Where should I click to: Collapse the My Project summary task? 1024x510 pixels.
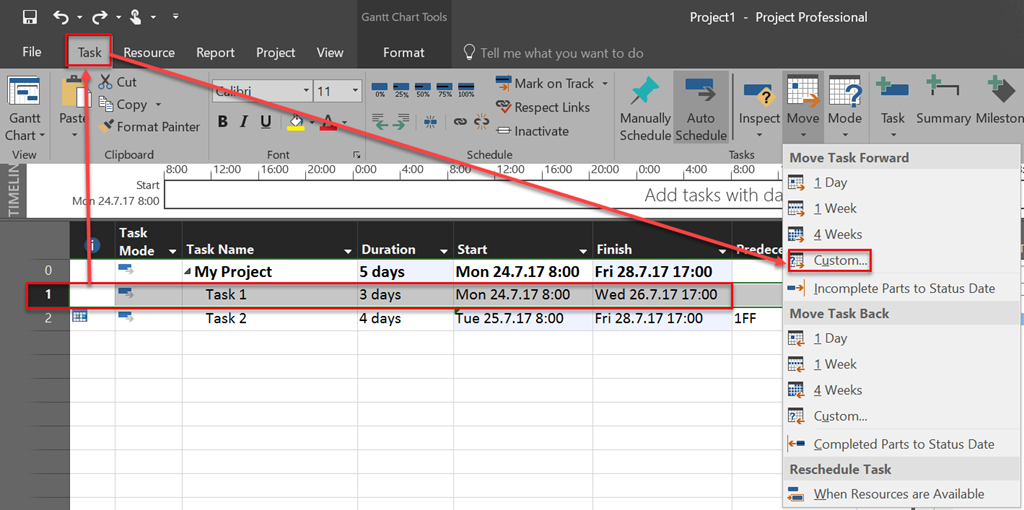[x=188, y=272]
